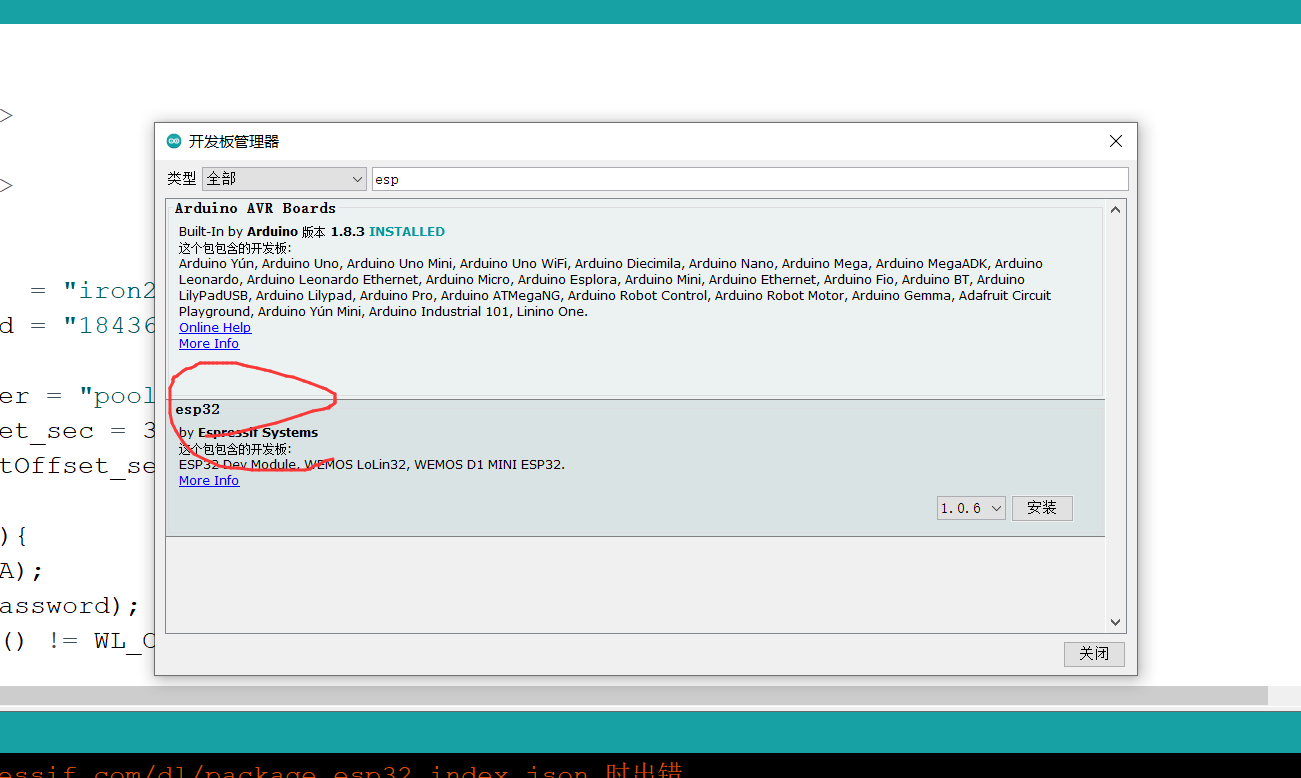
Task: Click the 开发板管理器 dialog title text
Action: click(234, 141)
